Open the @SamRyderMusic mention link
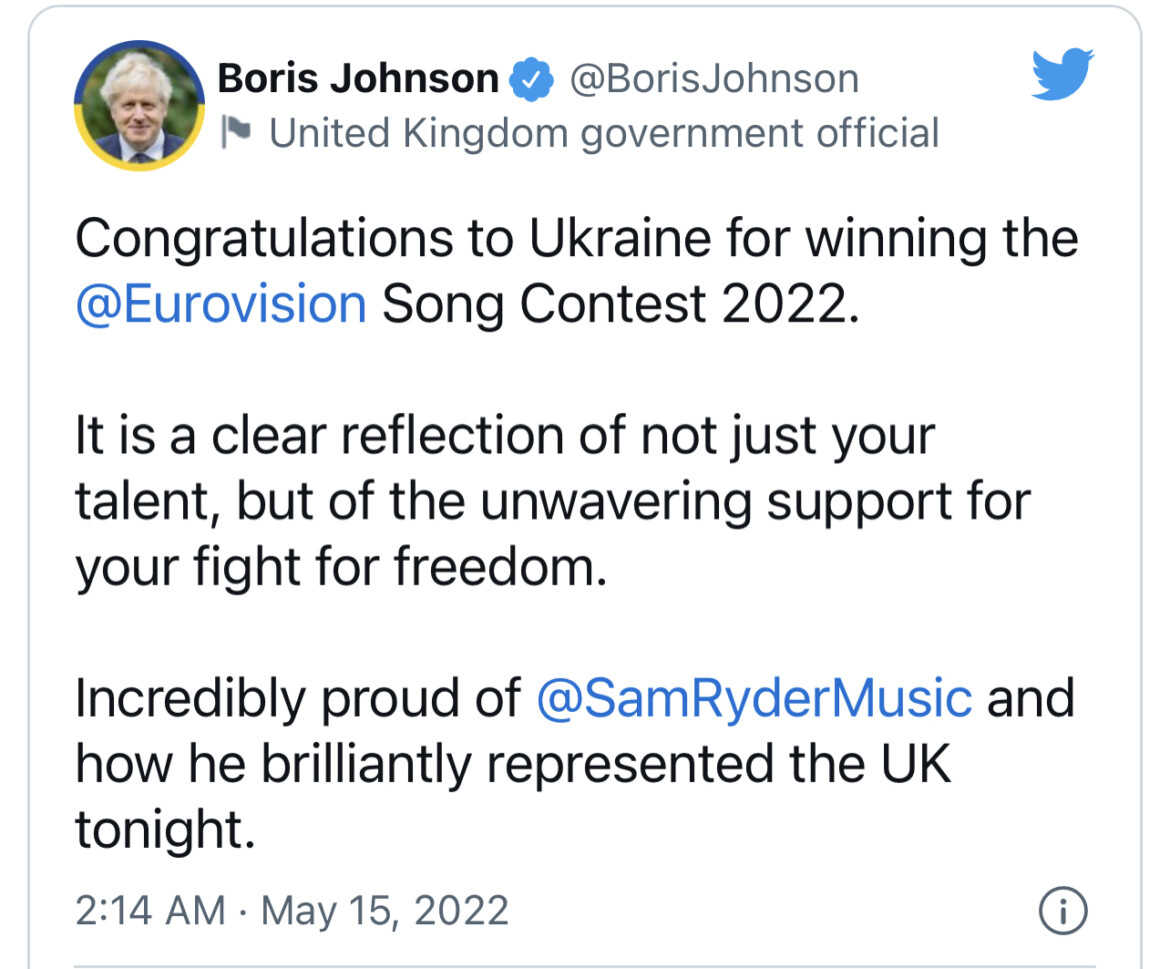 (x=754, y=699)
